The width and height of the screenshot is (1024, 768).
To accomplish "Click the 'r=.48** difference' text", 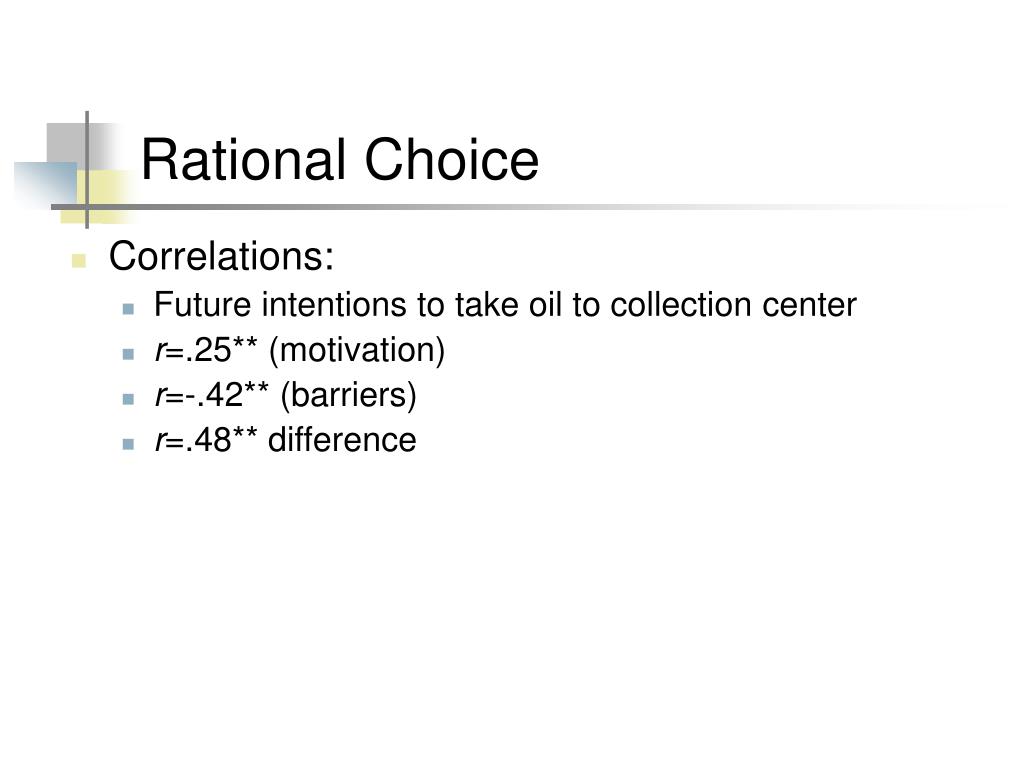I will (x=285, y=440).
